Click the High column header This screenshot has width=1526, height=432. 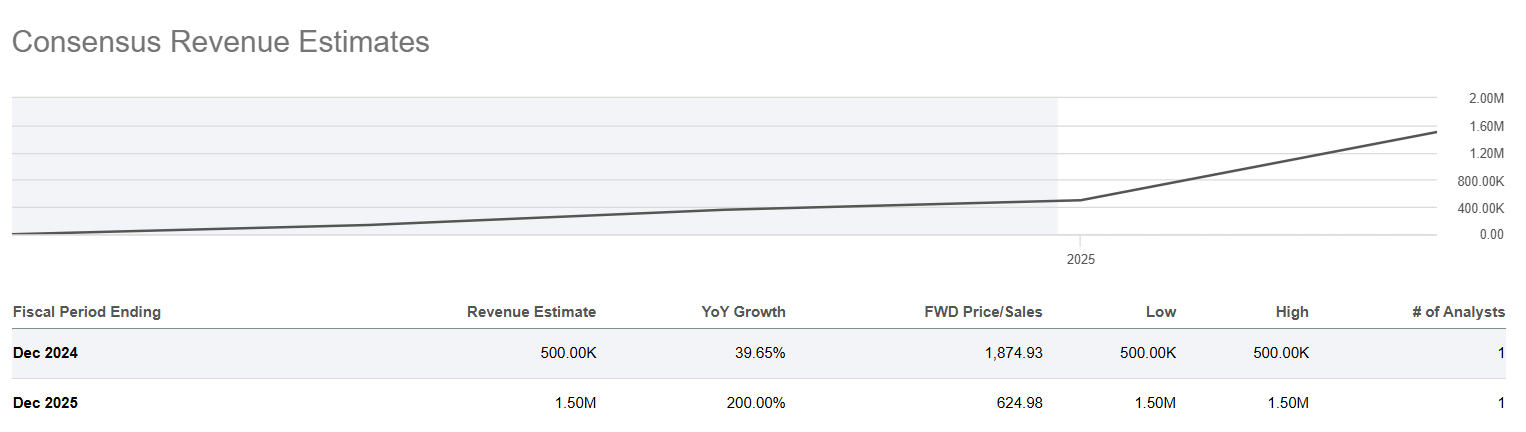[1291, 312]
